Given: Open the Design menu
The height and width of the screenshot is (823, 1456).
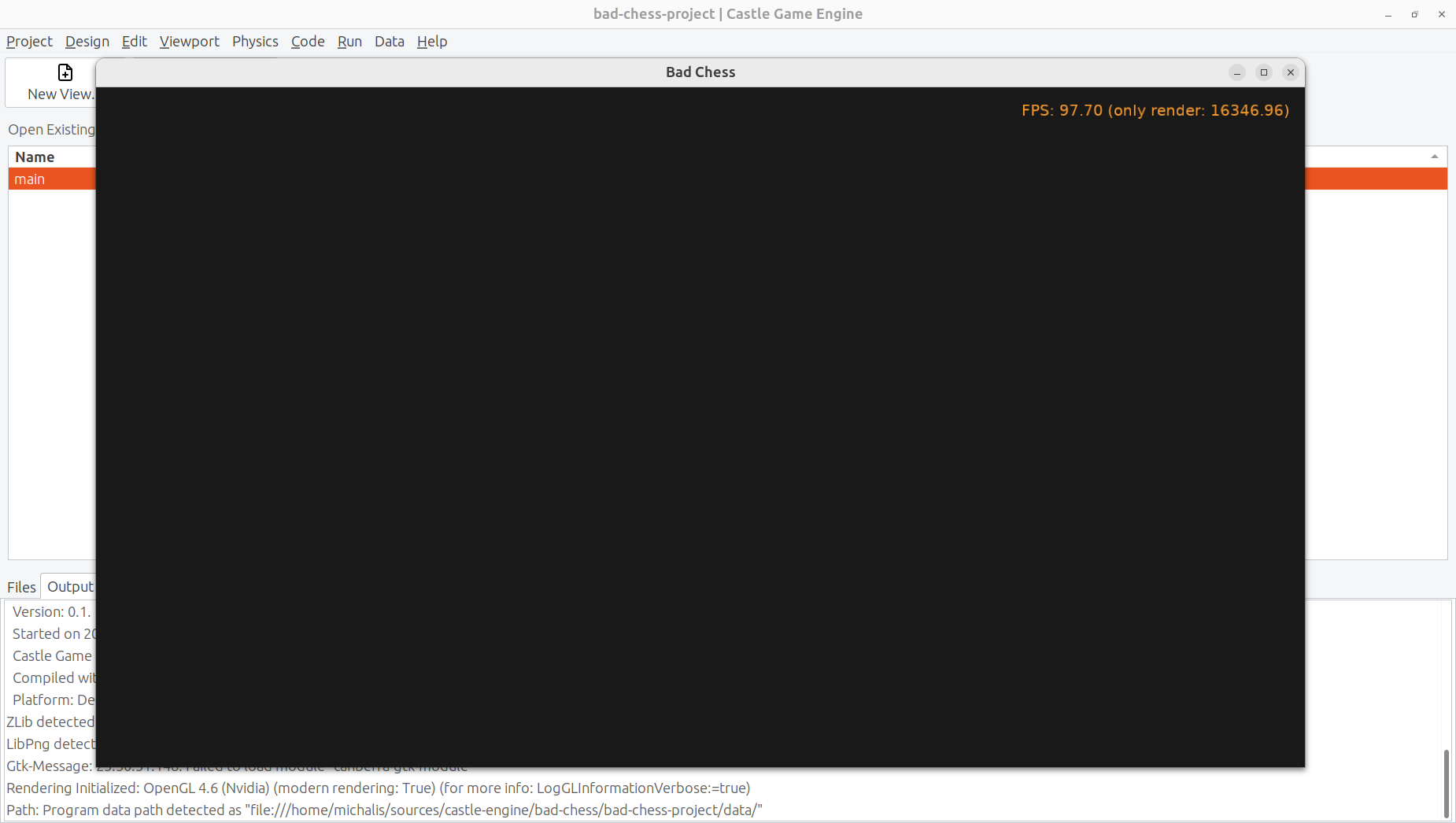Looking at the screenshot, I should 87,42.
